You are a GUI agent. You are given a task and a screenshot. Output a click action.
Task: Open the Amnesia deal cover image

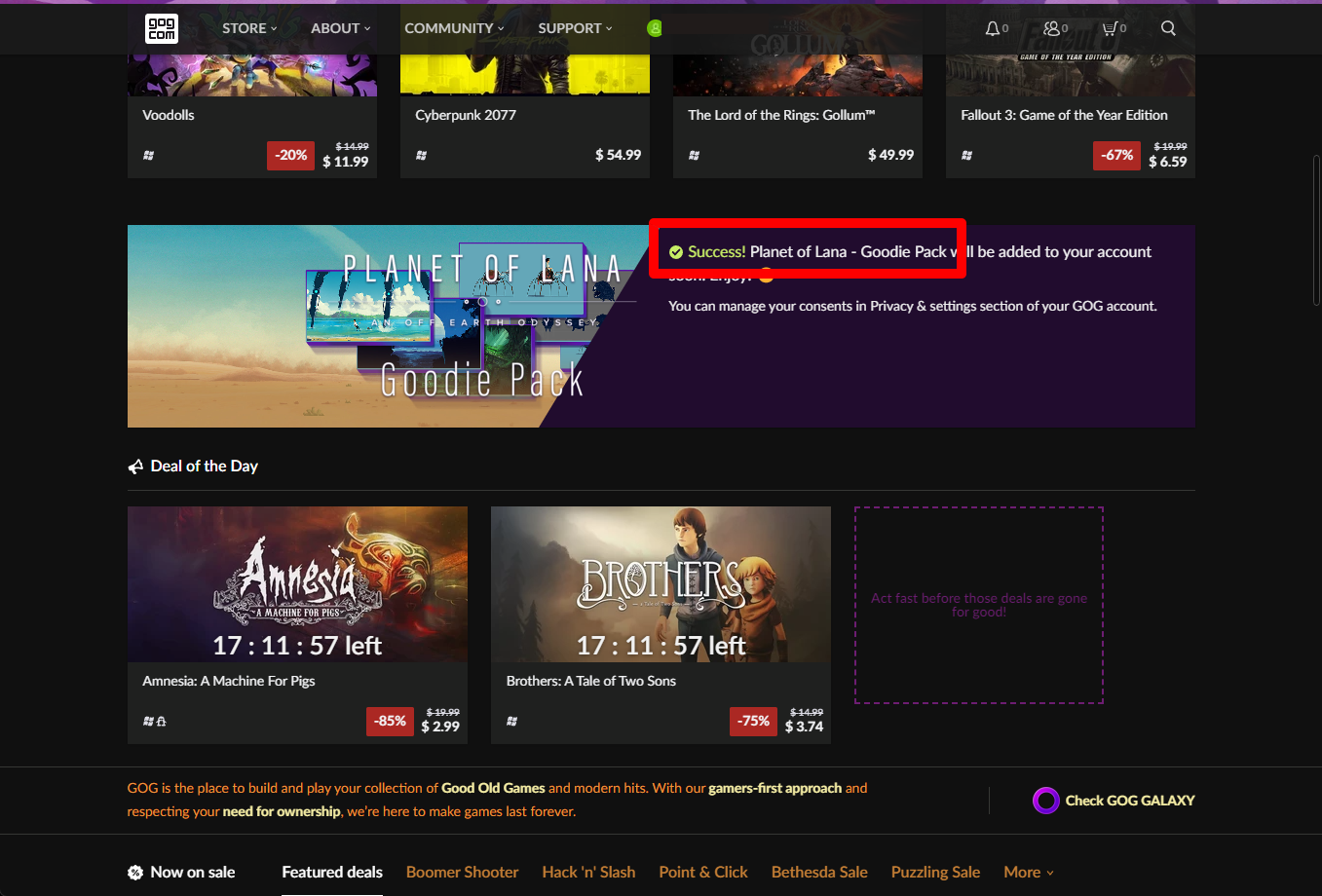[297, 584]
